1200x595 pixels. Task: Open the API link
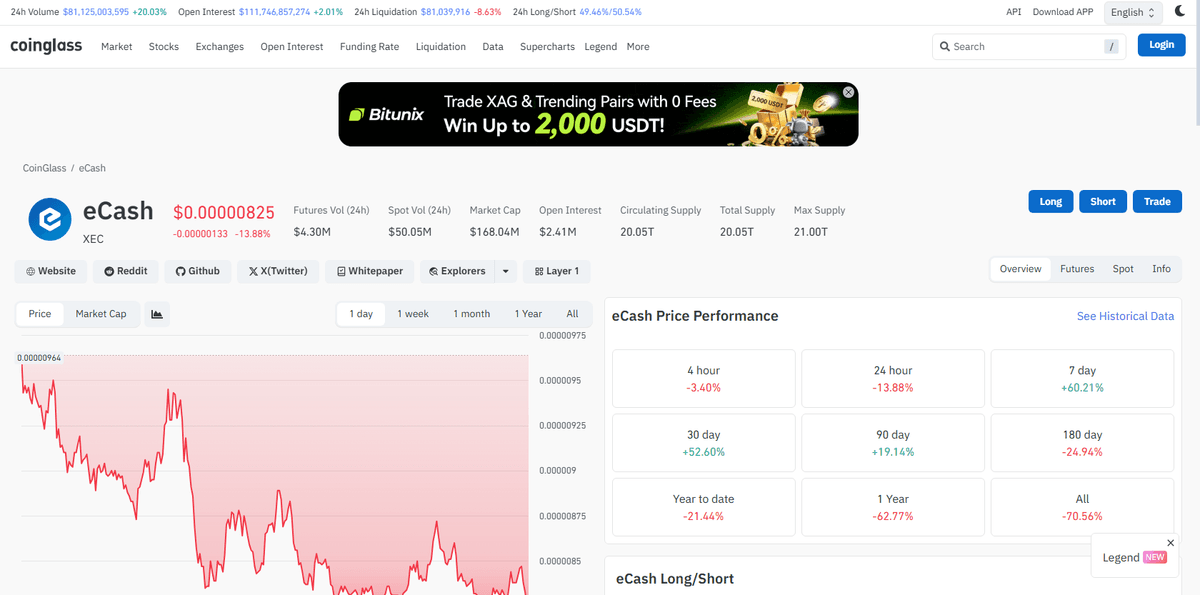point(1014,12)
